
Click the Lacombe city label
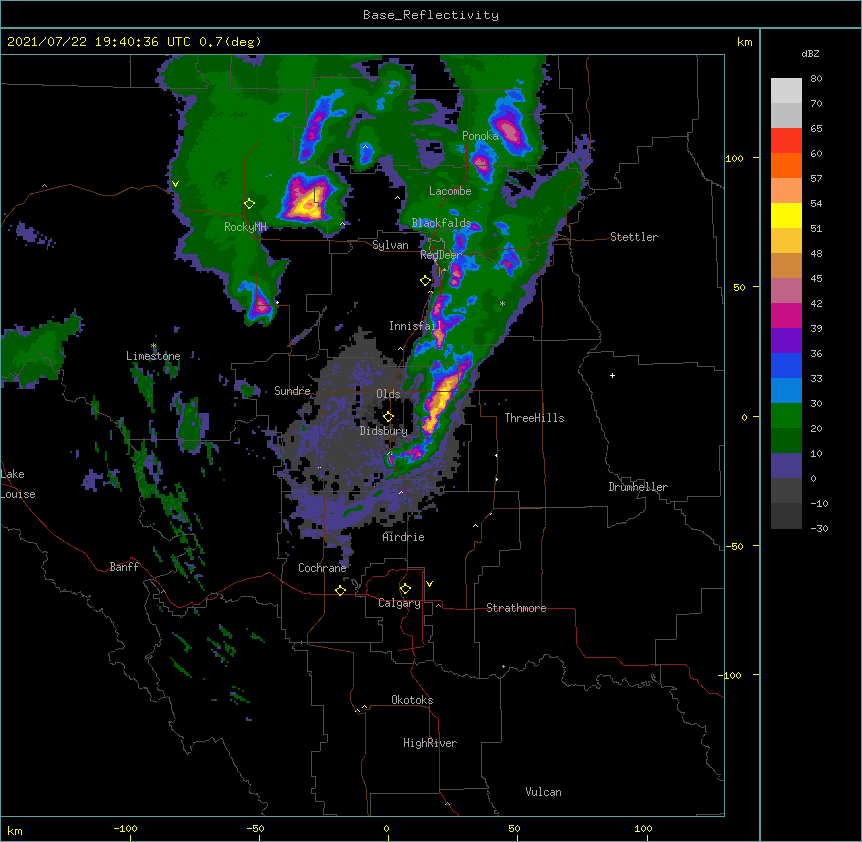point(450,191)
